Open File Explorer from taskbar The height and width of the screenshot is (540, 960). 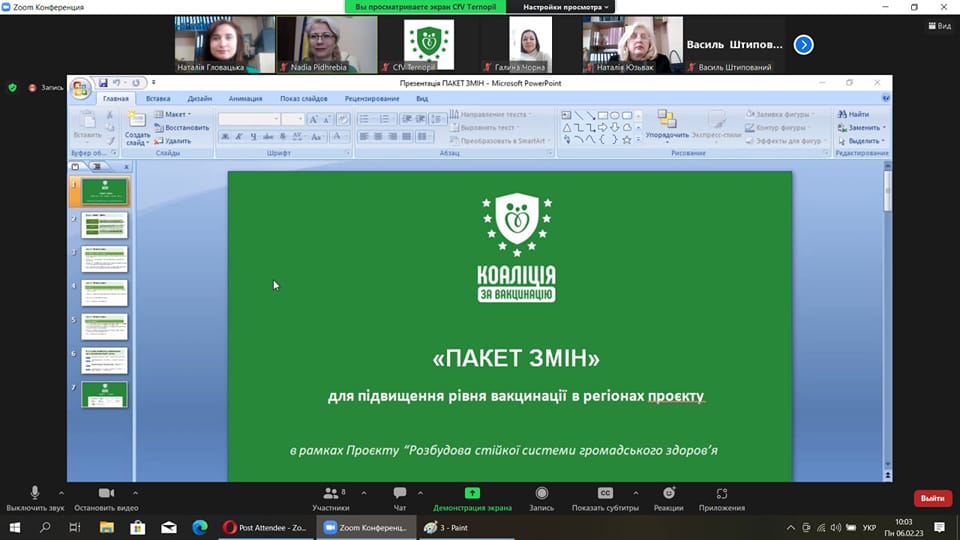[x=107, y=527]
